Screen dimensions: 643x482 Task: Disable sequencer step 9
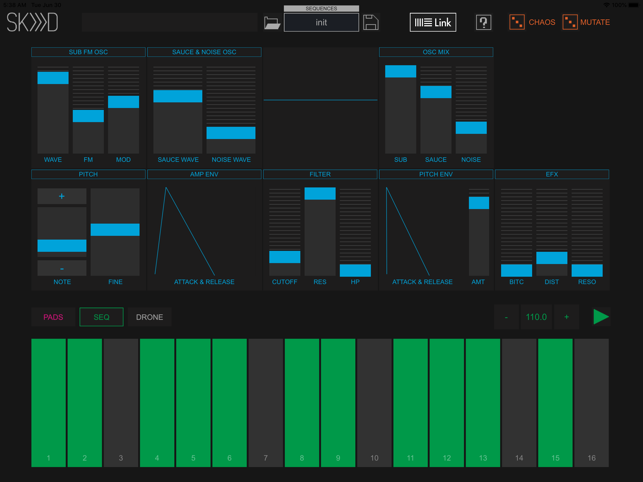click(338, 402)
